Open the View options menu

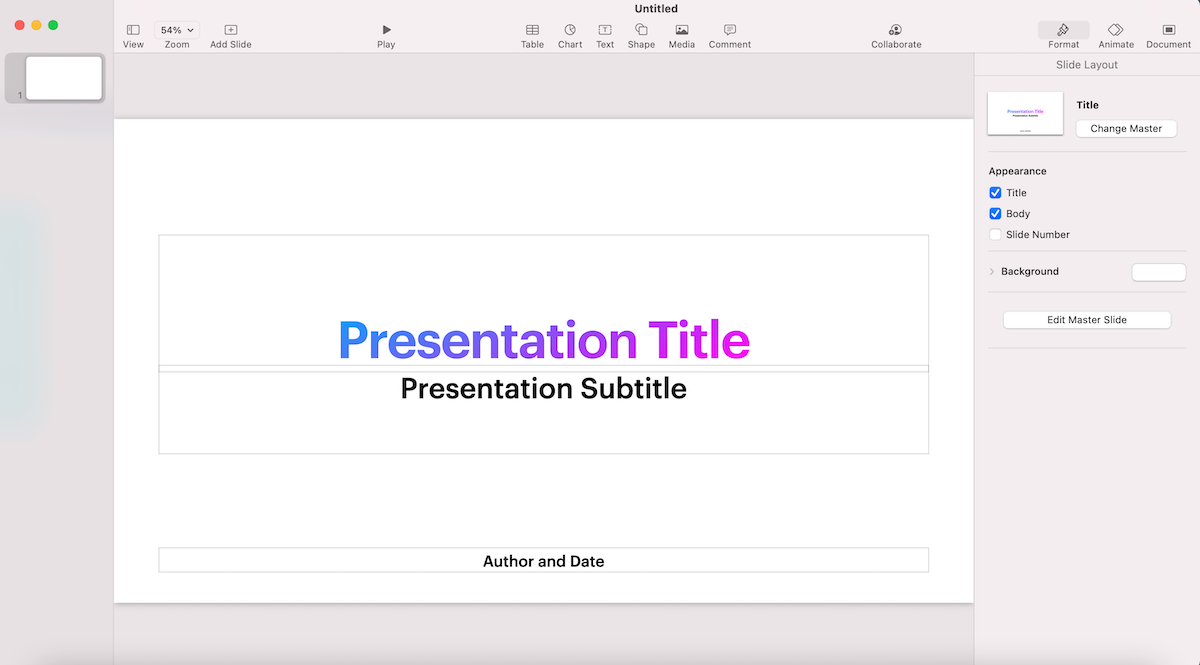point(133,31)
